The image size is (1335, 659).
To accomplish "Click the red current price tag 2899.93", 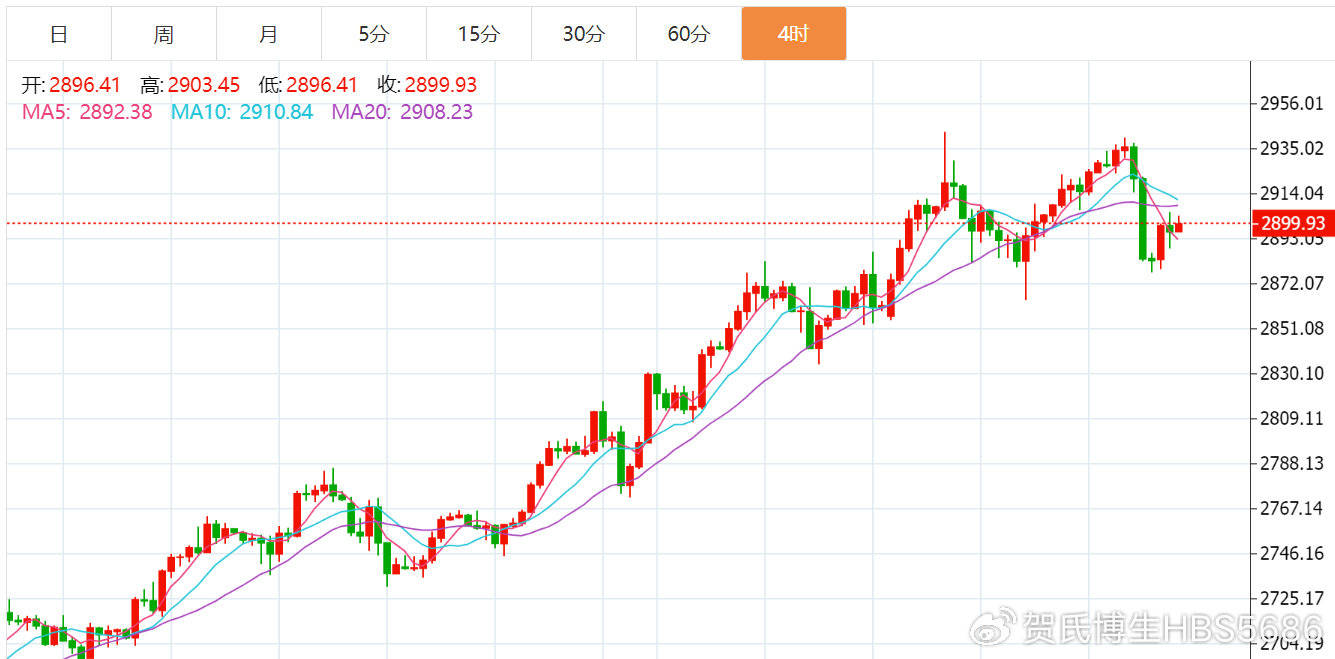I will pyautogui.click(x=1294, y=224).
